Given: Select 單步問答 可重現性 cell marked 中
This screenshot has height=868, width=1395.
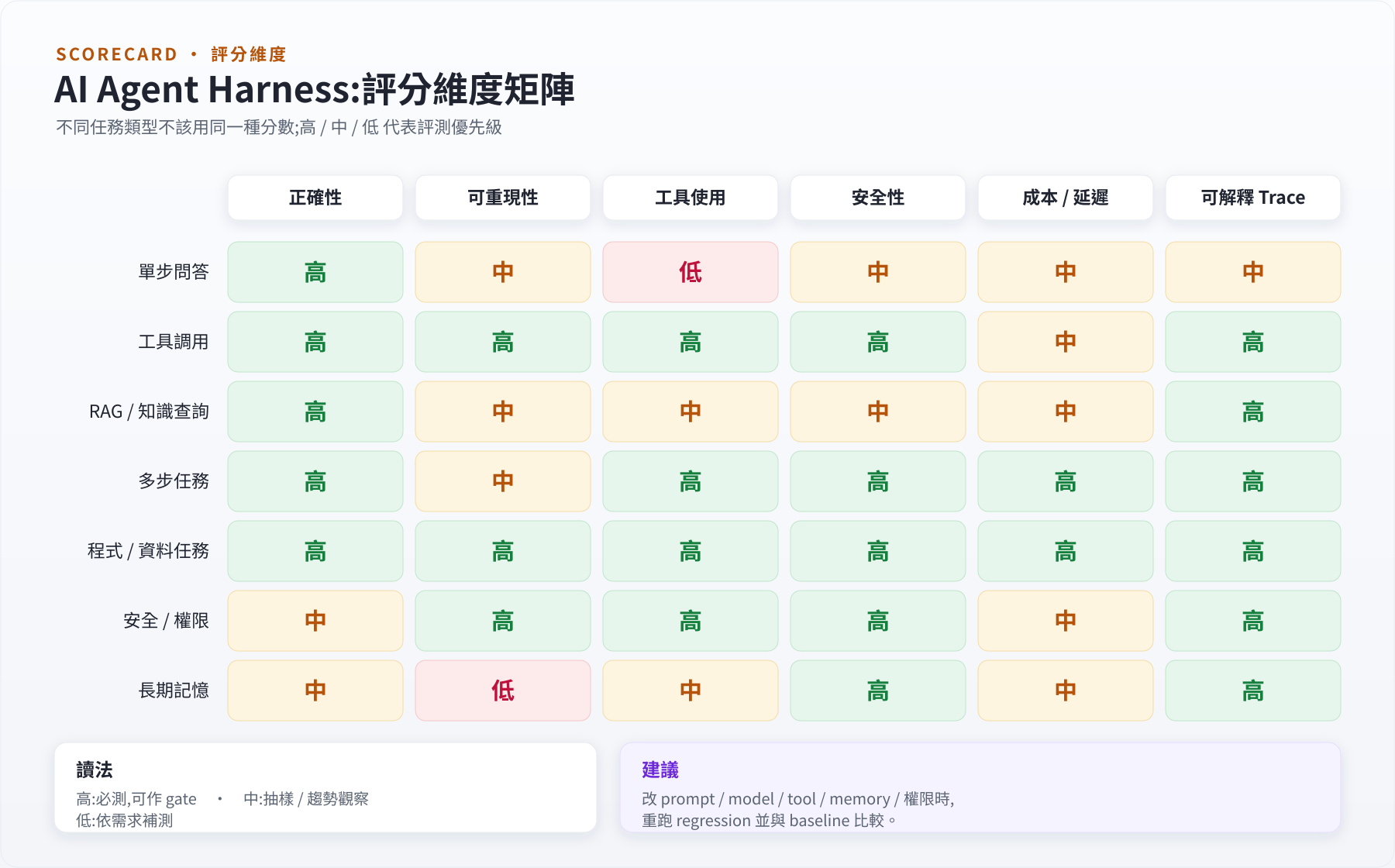Looking at the screenshot, I should coord(503,272).
